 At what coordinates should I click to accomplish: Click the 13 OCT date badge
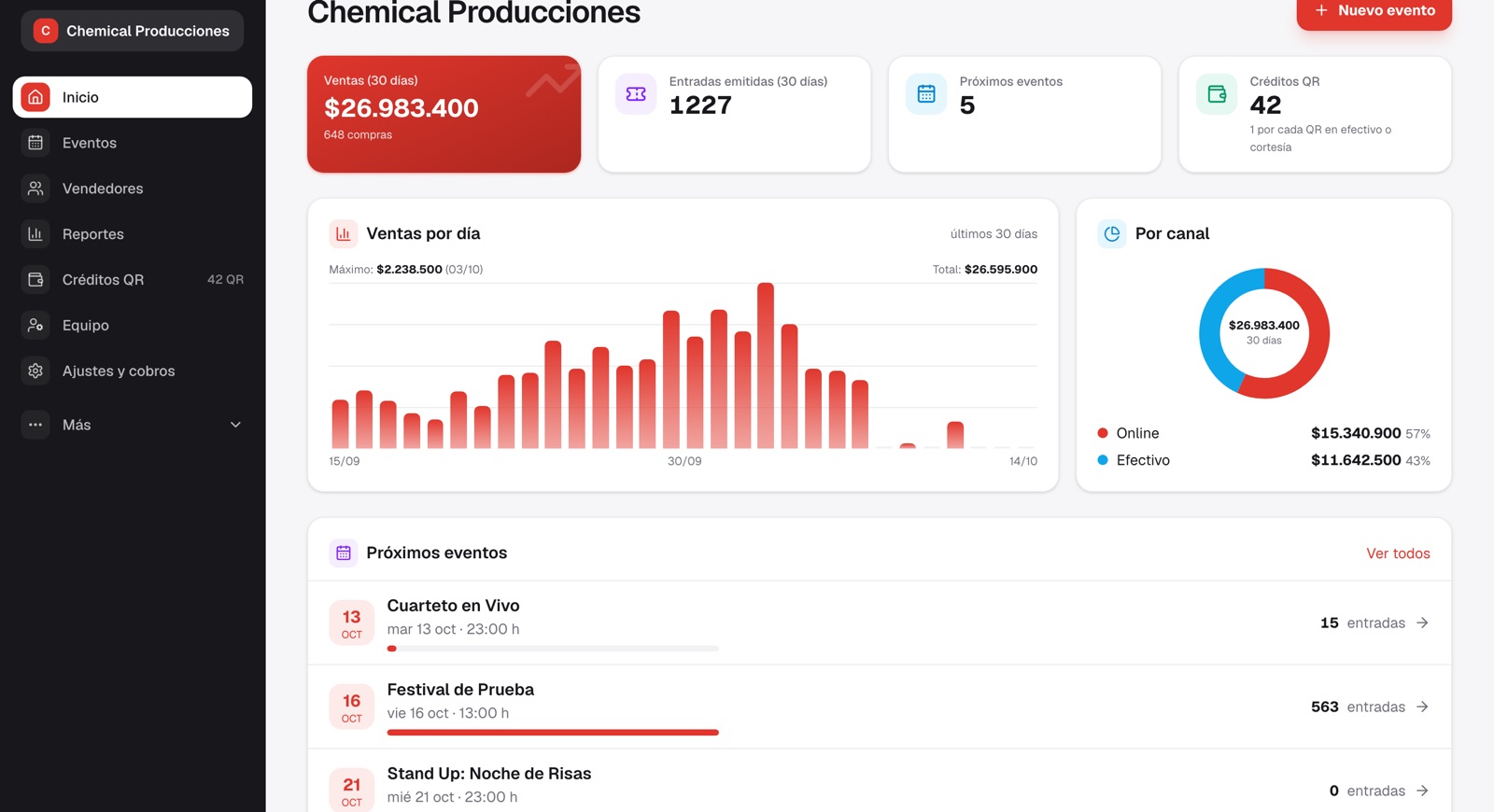click(351, 623)
